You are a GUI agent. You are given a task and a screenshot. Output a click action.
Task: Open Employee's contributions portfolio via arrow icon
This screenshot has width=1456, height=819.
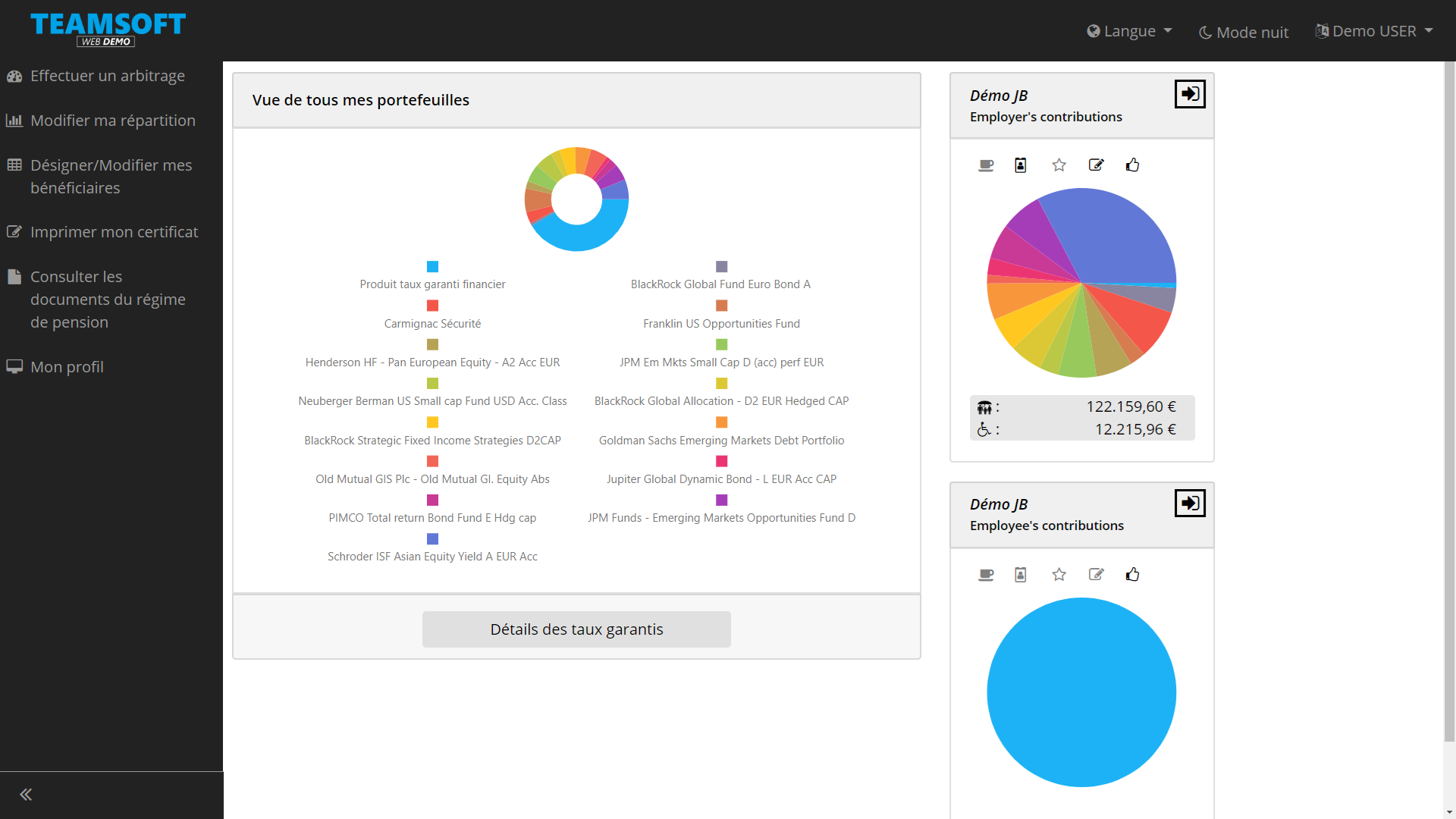[x=1190, y=503]
